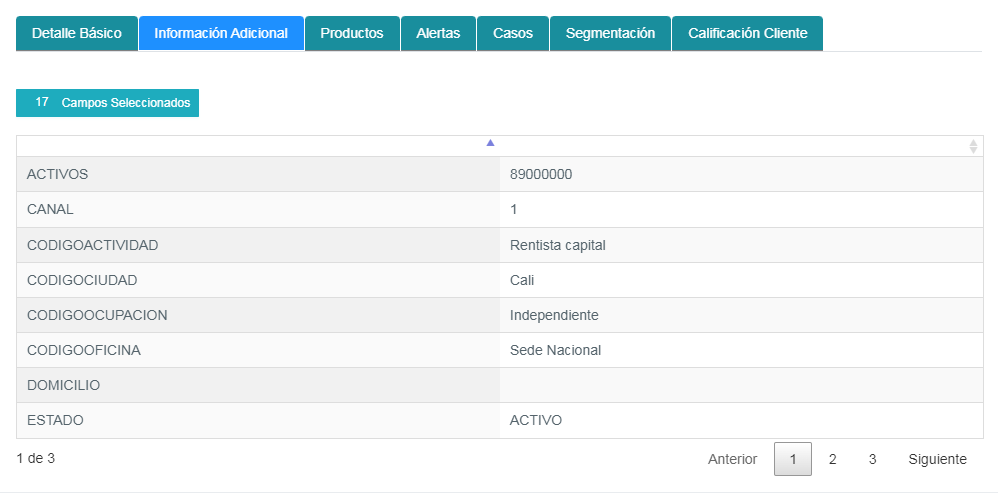The image size is (998, 493).
Task: Open the Alertas tab
Action: tap(438, 33)
